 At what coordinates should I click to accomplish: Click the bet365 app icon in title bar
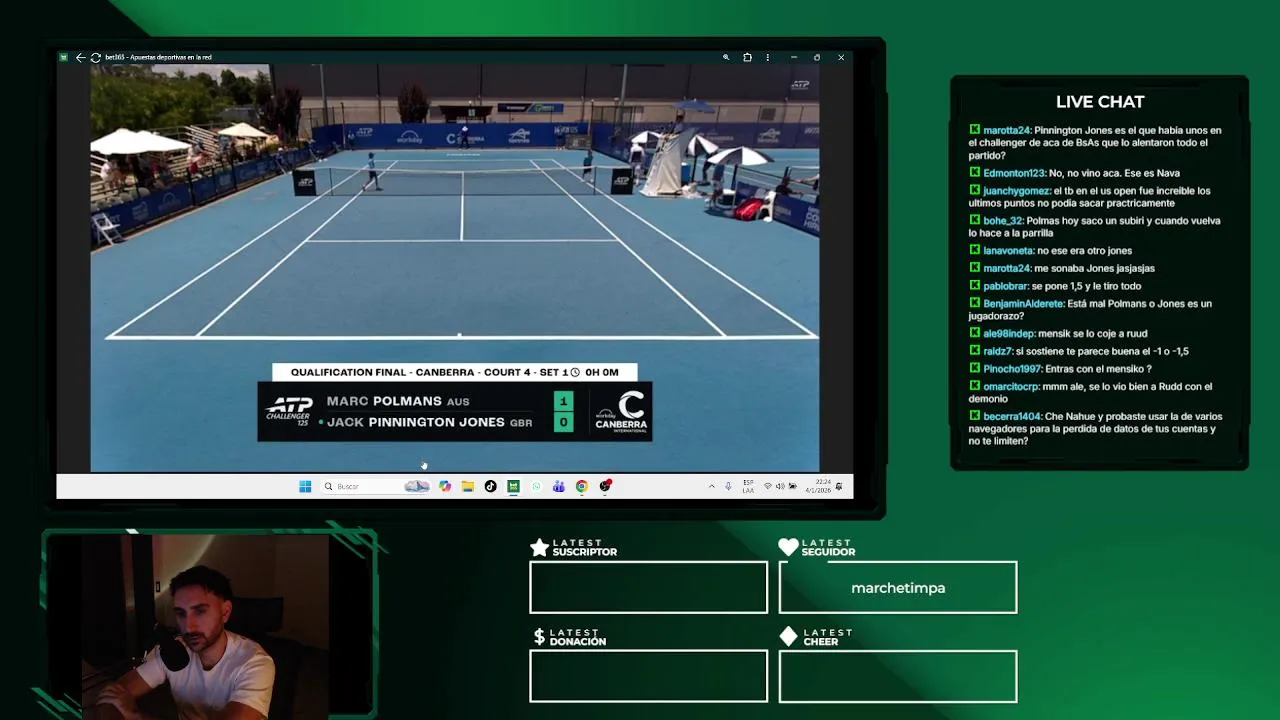63,57
